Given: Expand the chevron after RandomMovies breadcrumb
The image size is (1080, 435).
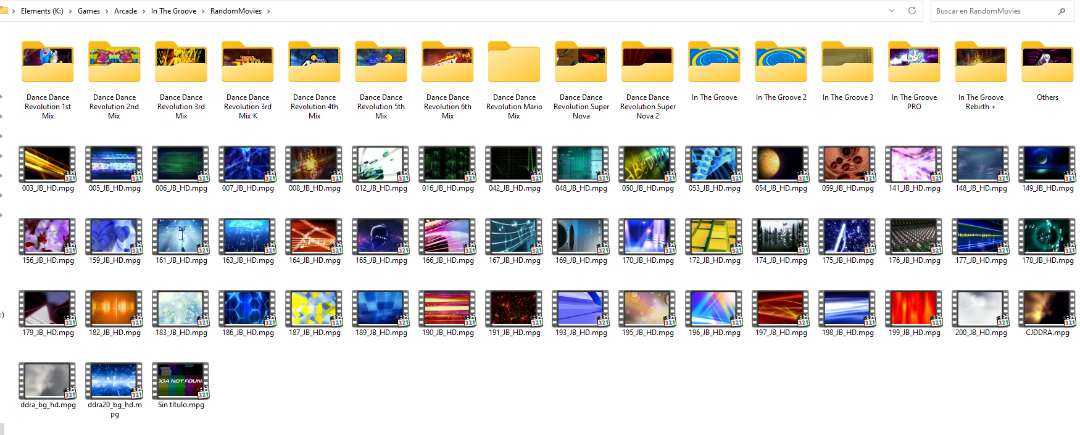Looking at the screenshot, I should (x=268, y=11).
